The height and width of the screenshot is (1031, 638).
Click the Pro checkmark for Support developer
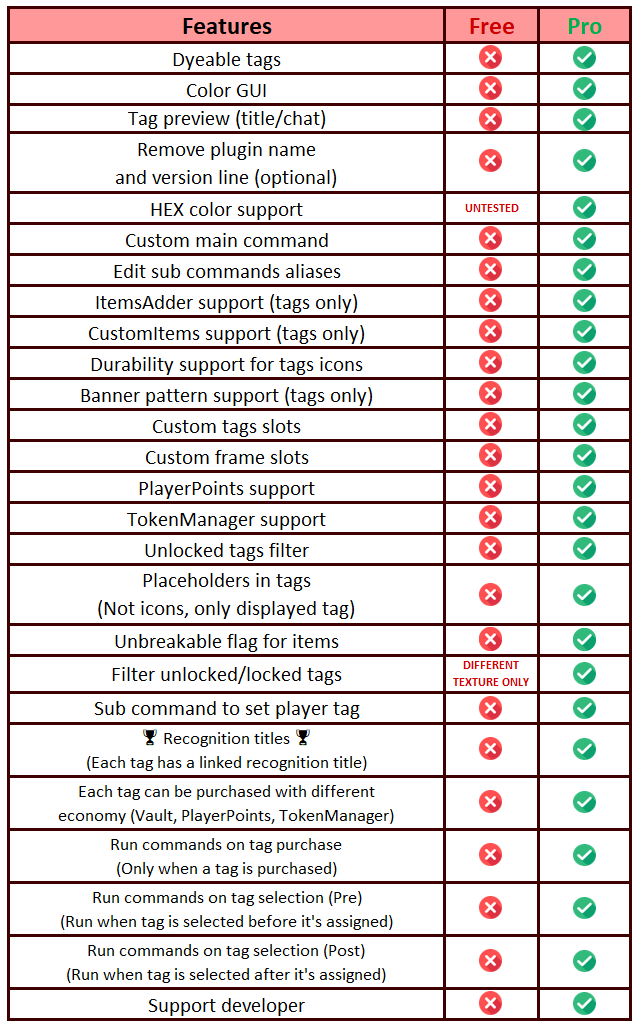click(x=584, y=1004)
